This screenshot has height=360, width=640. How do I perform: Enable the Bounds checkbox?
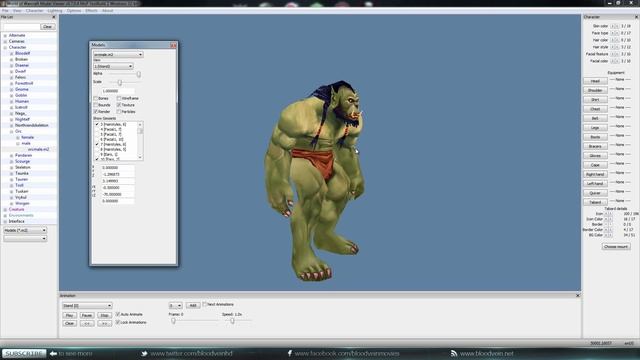pos(96,105)
